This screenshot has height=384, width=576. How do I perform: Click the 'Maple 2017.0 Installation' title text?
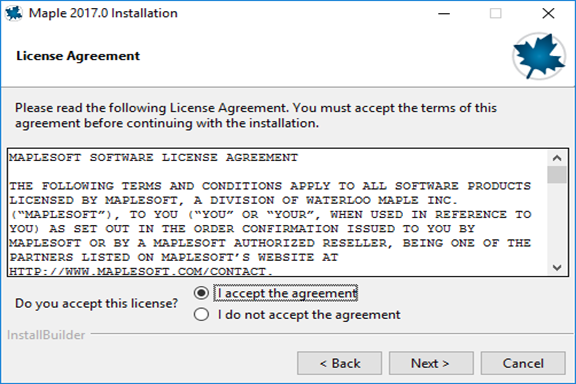pos(103,13)
